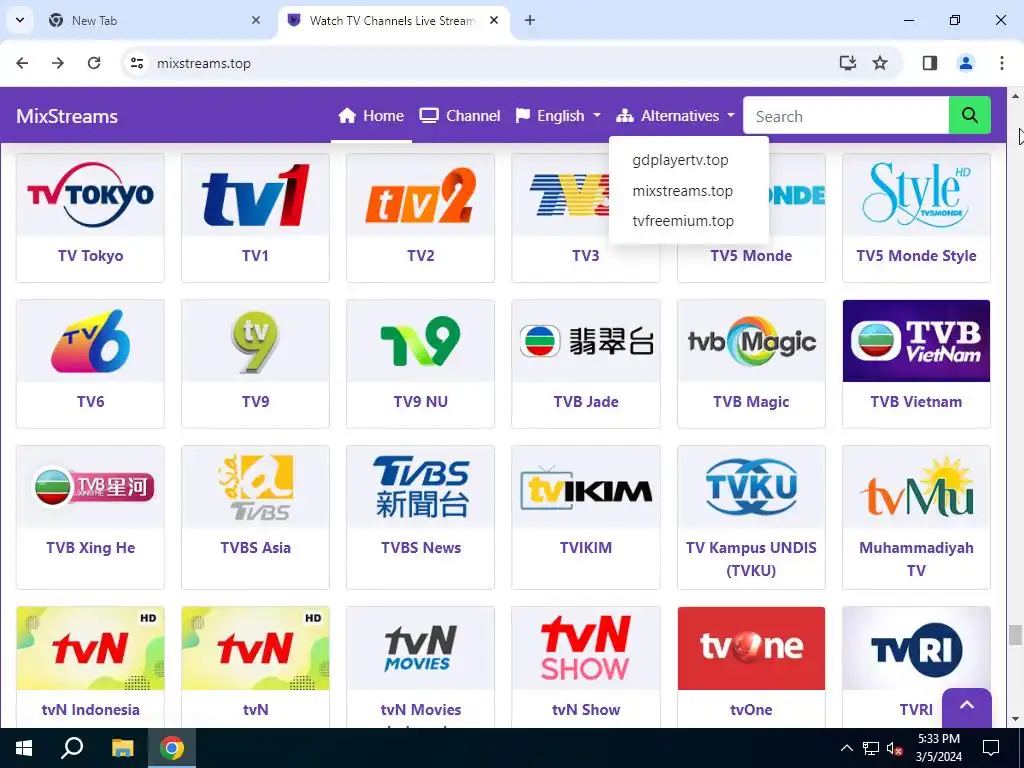Open a new tab with plus button
This screenshot has width=1024, height=768.
click(530, 20)
